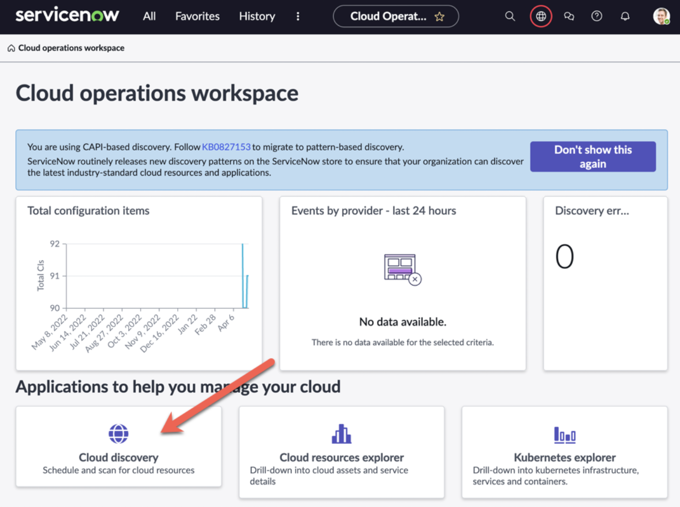Open the Total configuration items card
The height and width of the screenshot is (507, 680).
tap(139, 284)
